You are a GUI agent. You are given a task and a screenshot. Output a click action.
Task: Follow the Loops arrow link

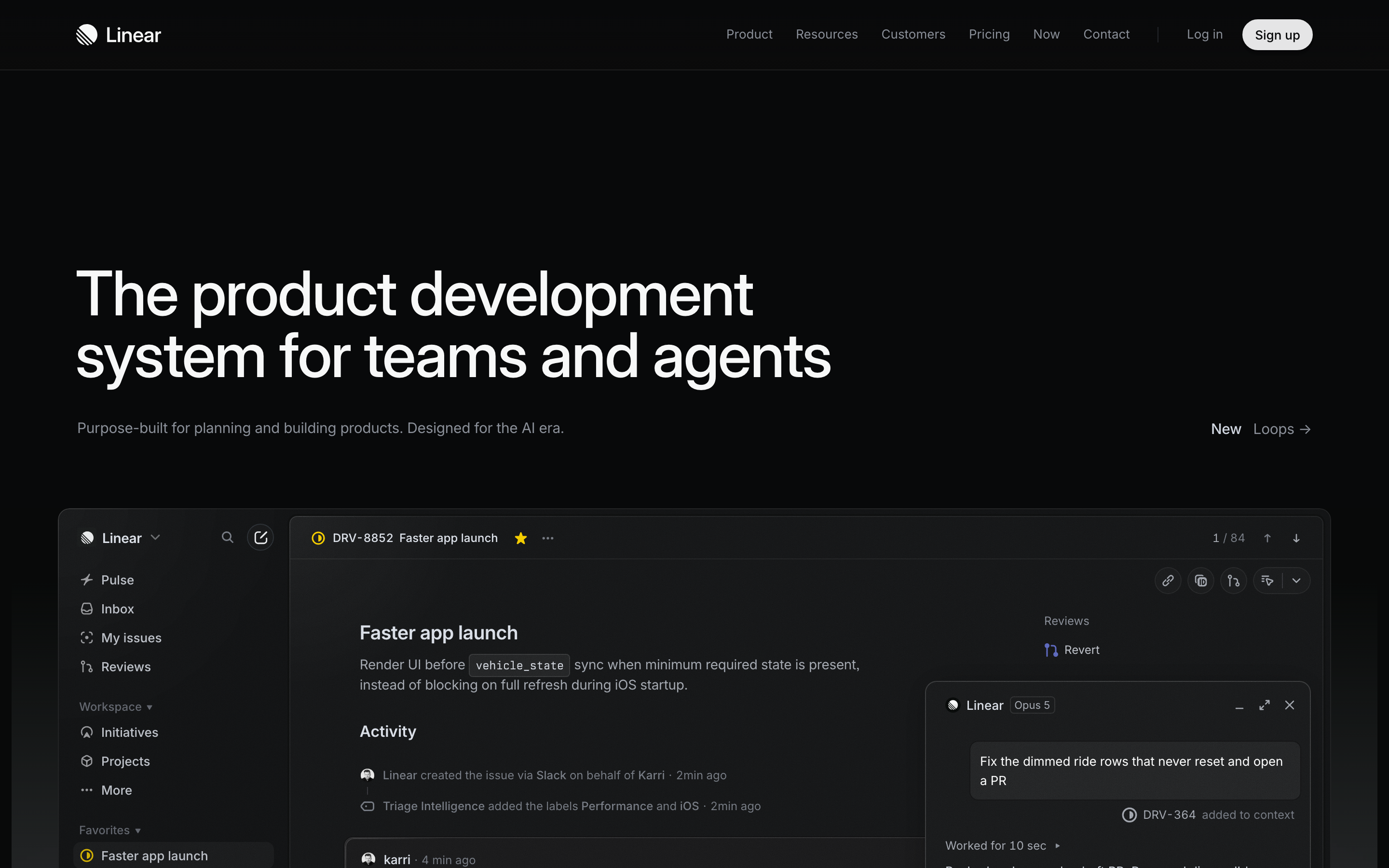1281,429
